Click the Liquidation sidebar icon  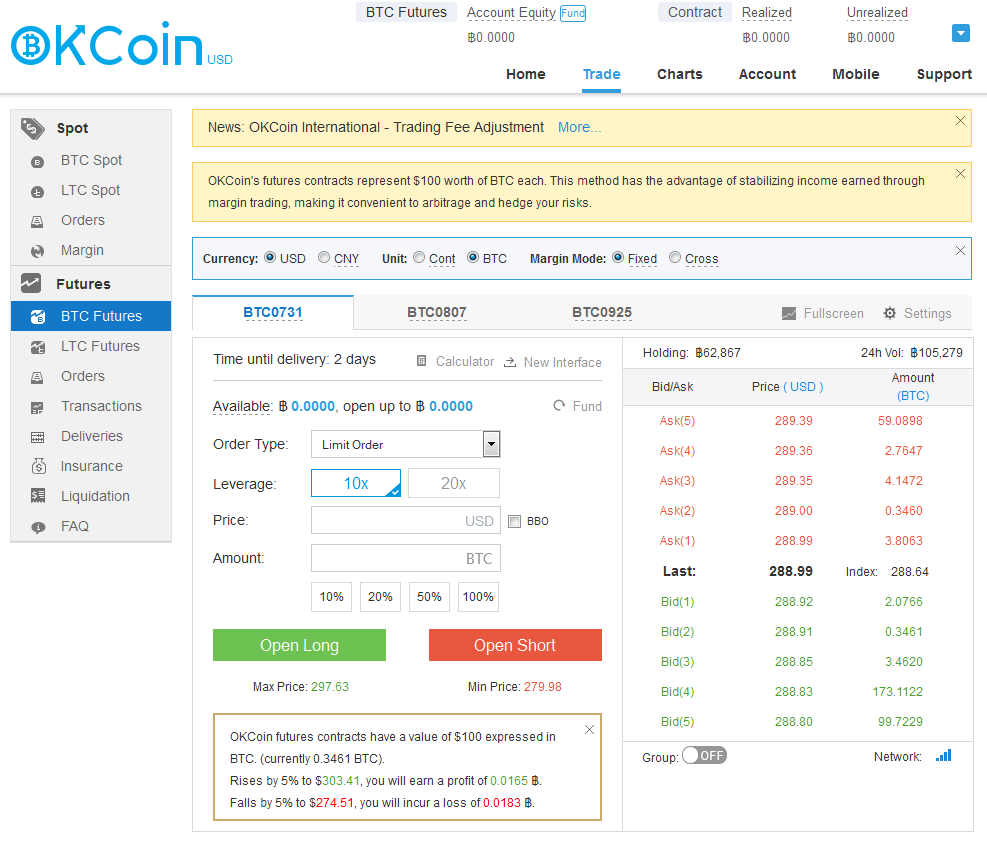click(x=38, y=496)
